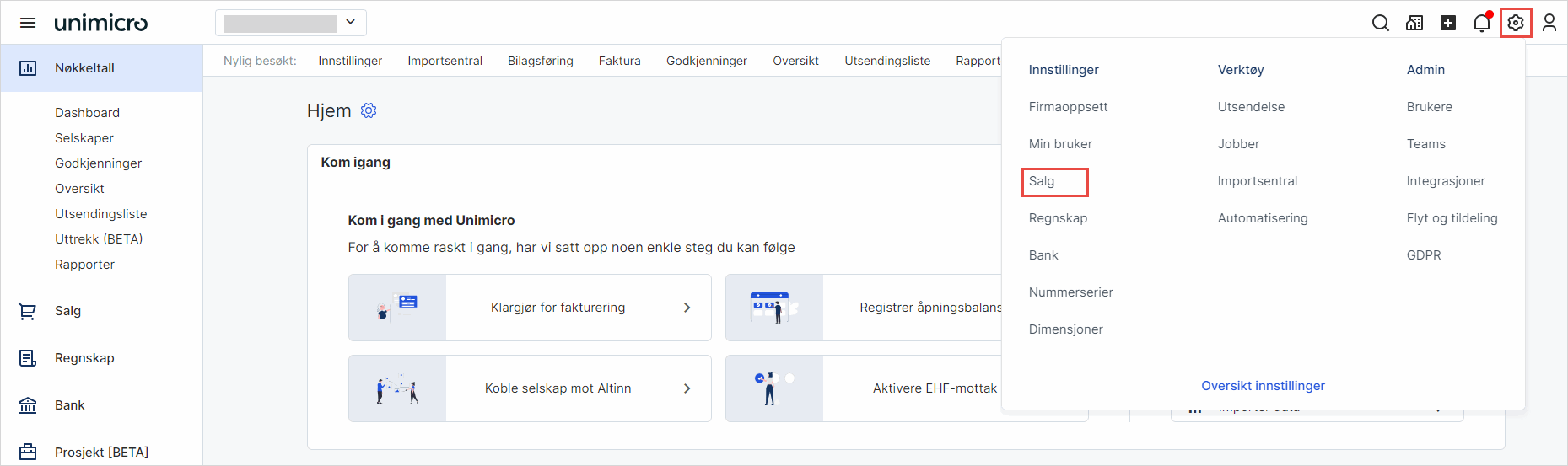Open Klargjør for fakturering card arrow
Screen dimensions: 1568x466
687,308
